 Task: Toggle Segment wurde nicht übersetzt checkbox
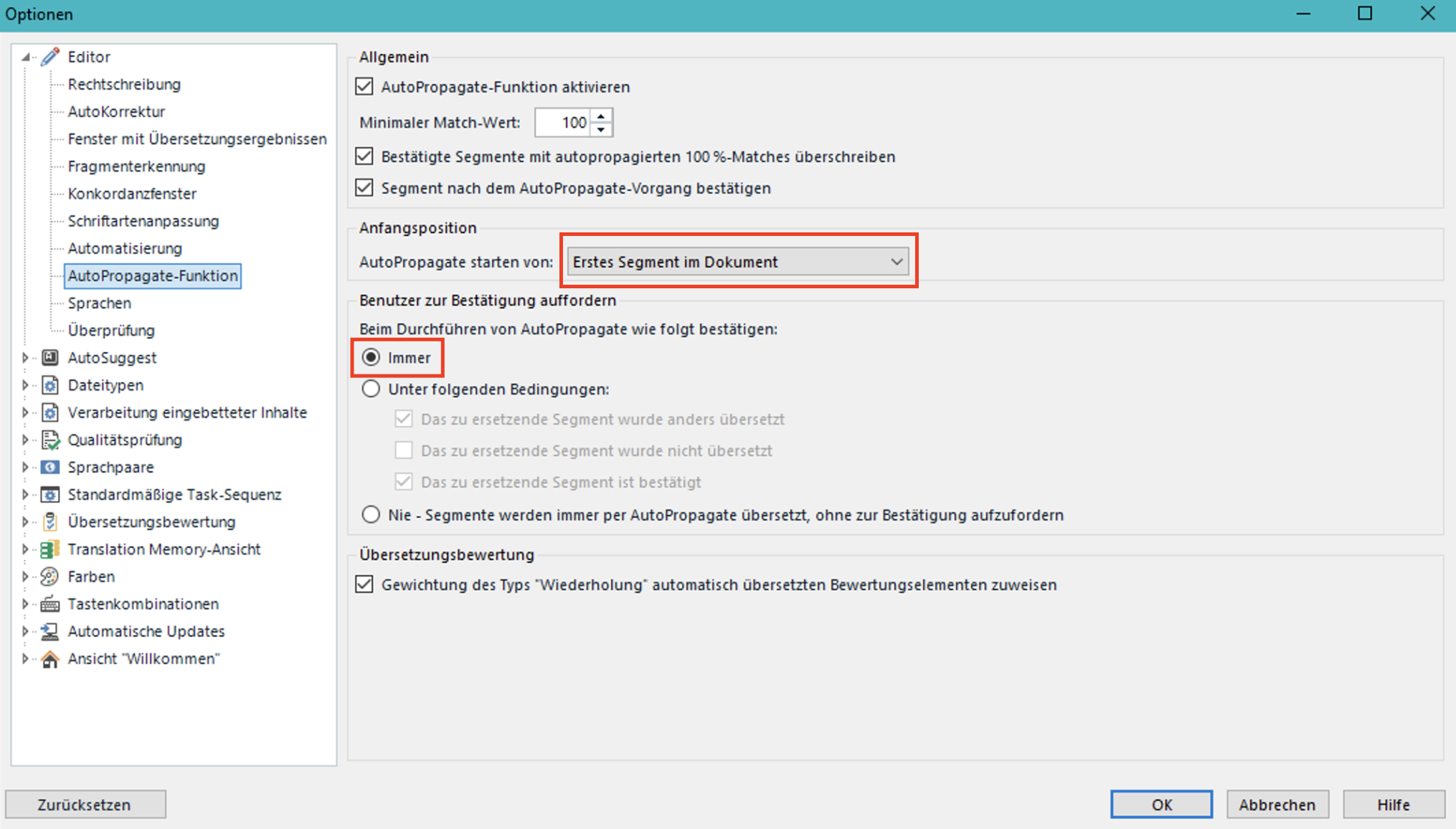[x=404, y=450]
